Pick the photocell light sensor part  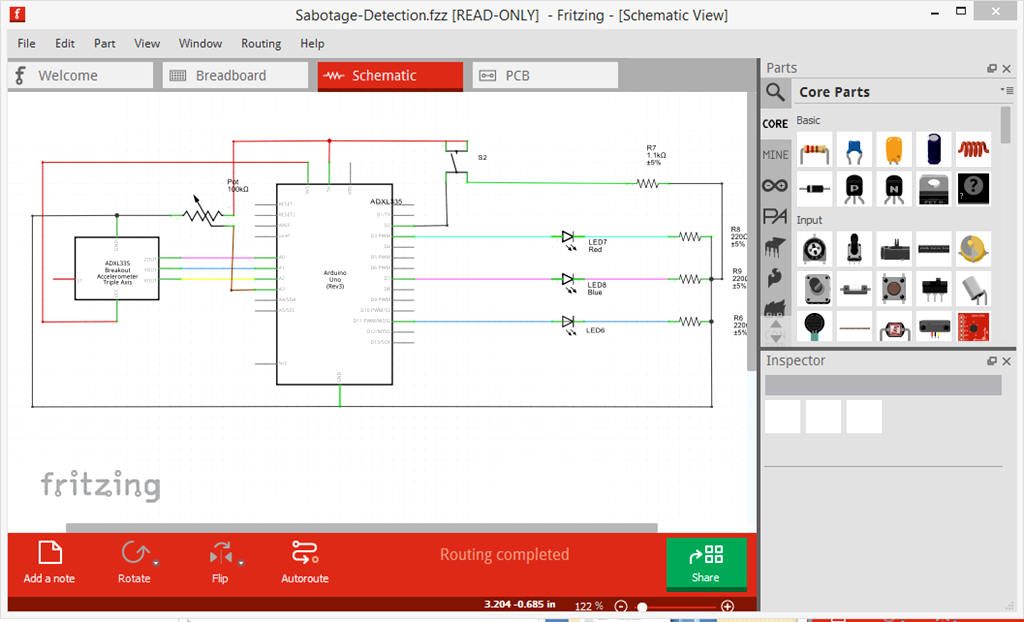click(x=894, y=327)
